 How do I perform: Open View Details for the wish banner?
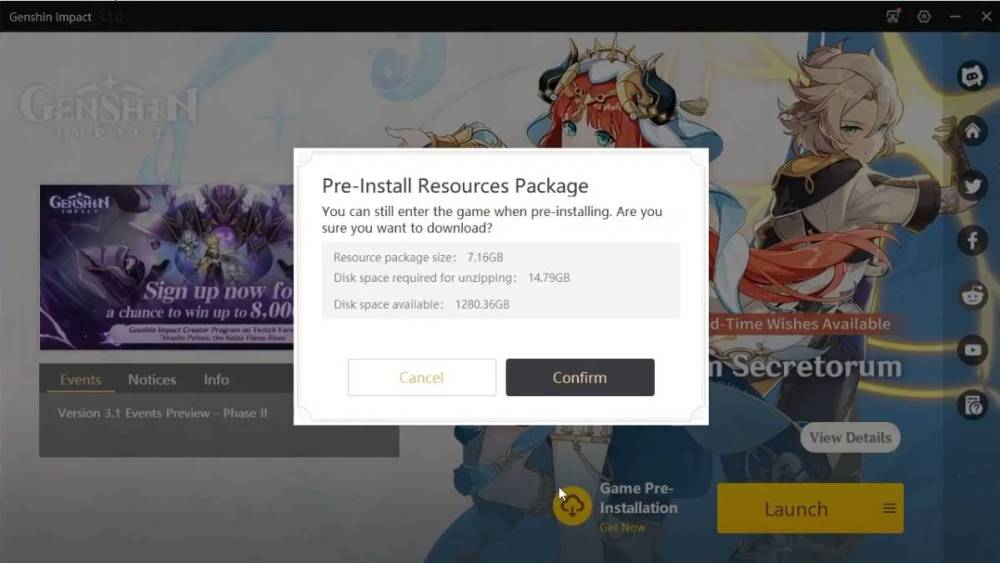tap(850, 437)
